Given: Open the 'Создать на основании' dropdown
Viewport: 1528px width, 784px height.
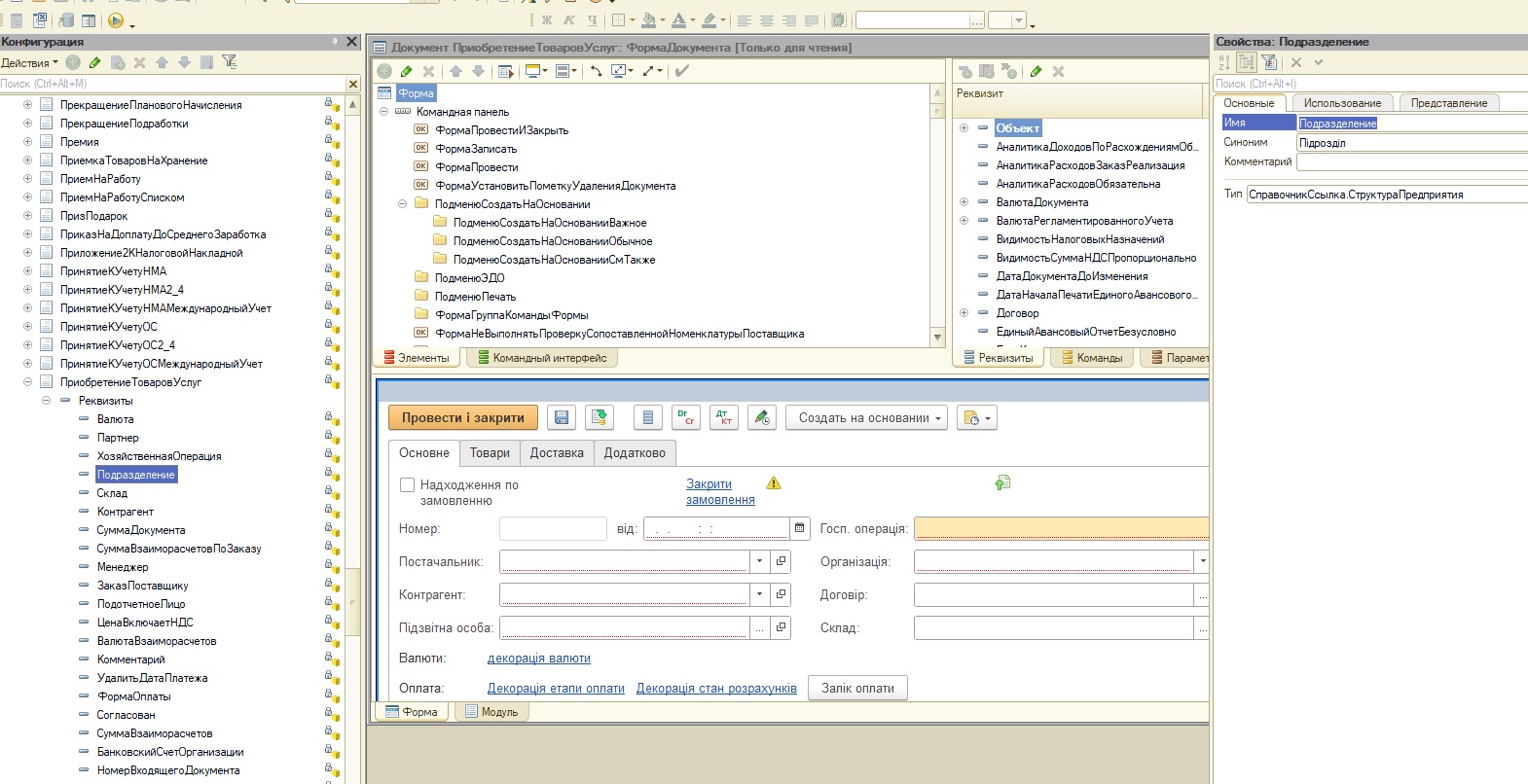Looking at the screenshot, I should (x=869, y=418).
